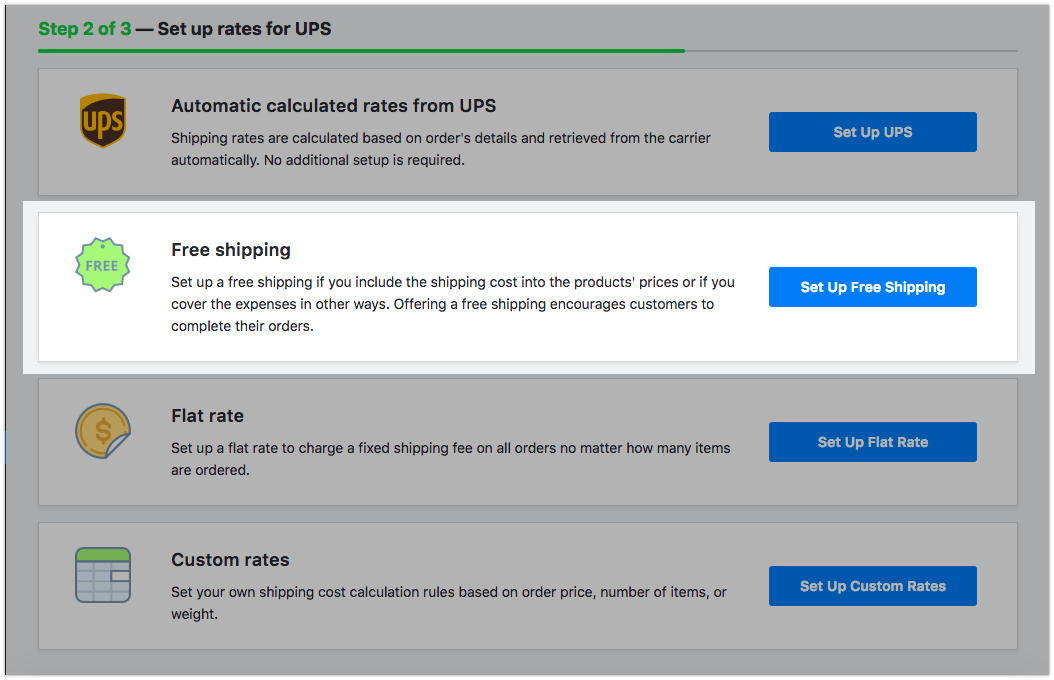Screen dimensions: 1054x680
Task: Click the 'Flat rate' option title
Action: pos(207,416)
